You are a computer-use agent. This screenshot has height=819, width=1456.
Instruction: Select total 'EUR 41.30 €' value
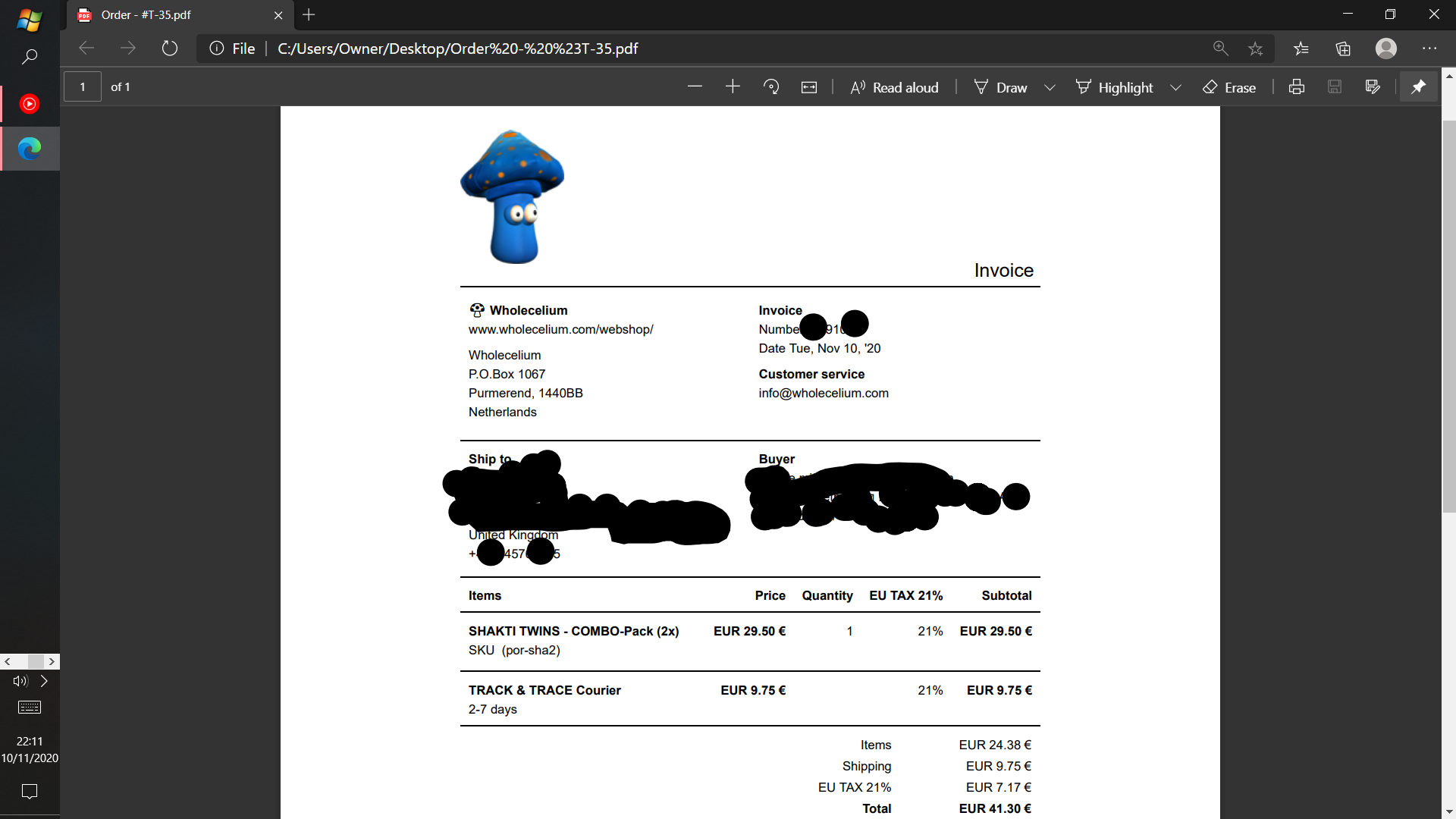tap(995, 808)
